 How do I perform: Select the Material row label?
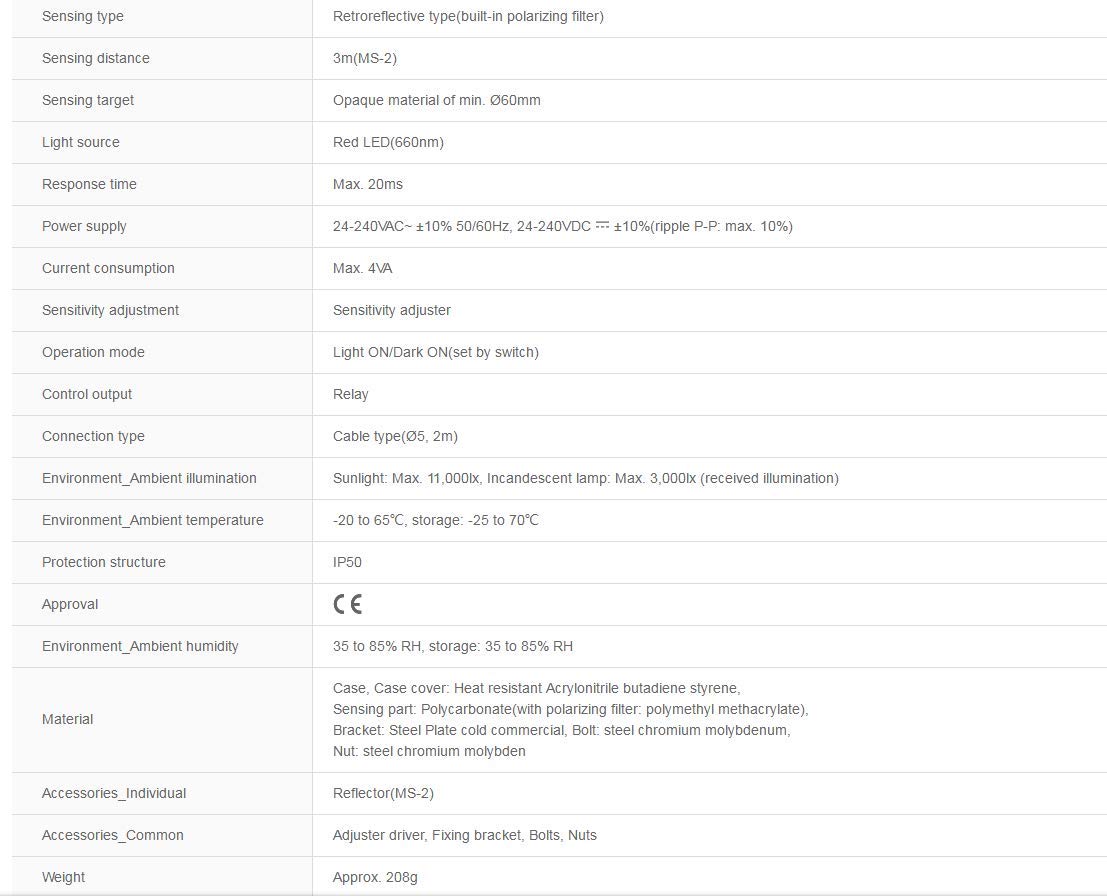67,719
